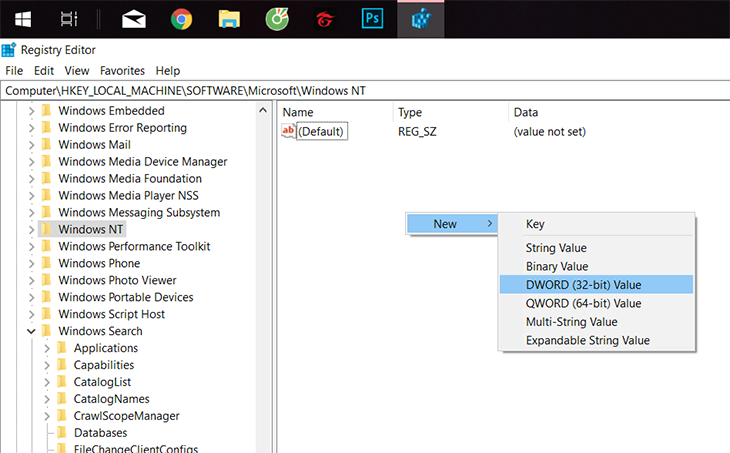The width and height of the screenshot is (730, 453).
Task: Choose Binary Value from submenu
Action: coord(596,266)
